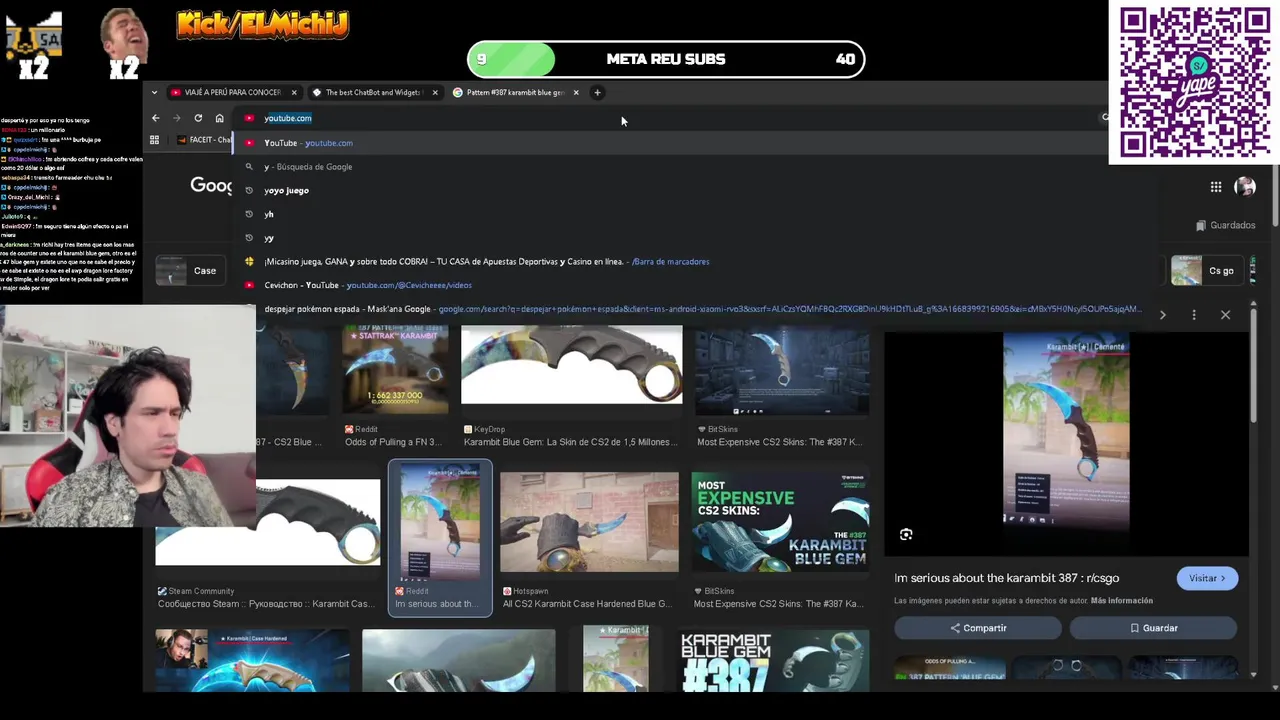Screen dimensions: 1280x720
Task: Open Steam Community karambit result
Action: 268,522
